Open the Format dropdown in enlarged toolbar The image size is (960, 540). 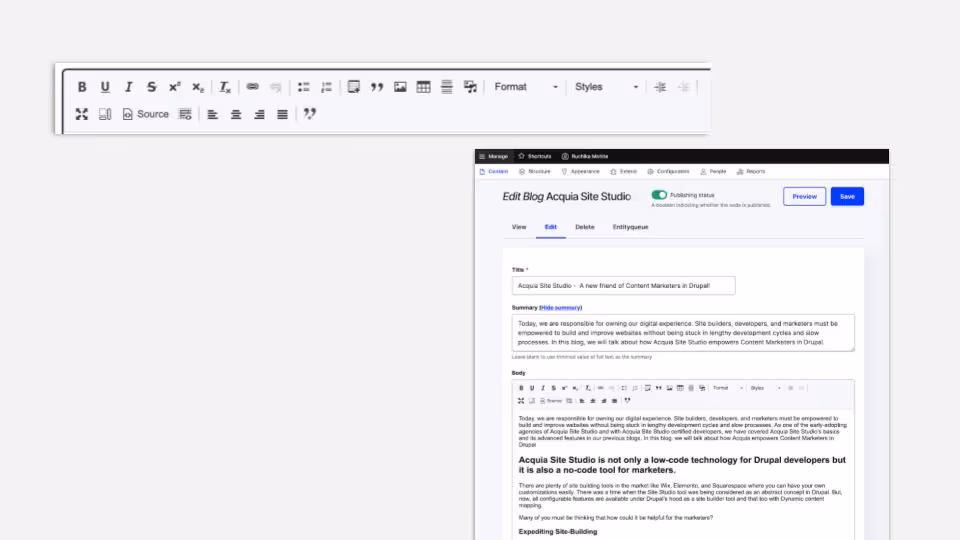(526, 87)
